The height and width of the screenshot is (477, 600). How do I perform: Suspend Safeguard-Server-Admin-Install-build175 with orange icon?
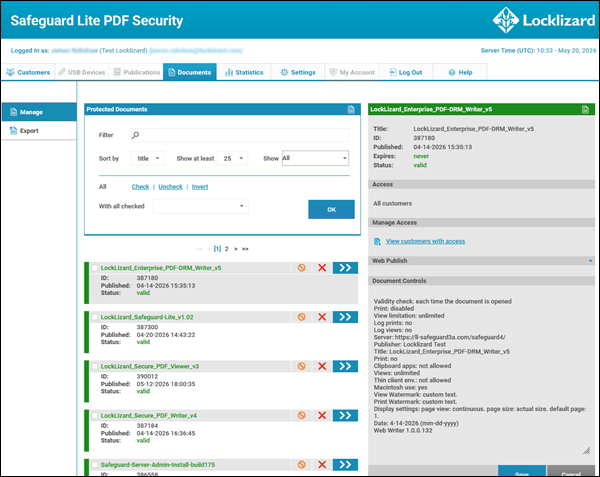point(302,465)
